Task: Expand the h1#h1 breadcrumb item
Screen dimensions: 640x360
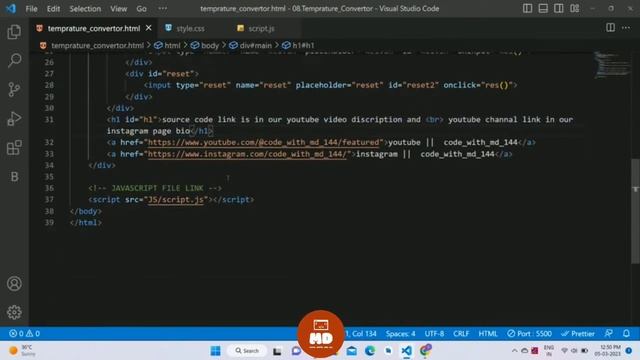Action: point(303,45)
